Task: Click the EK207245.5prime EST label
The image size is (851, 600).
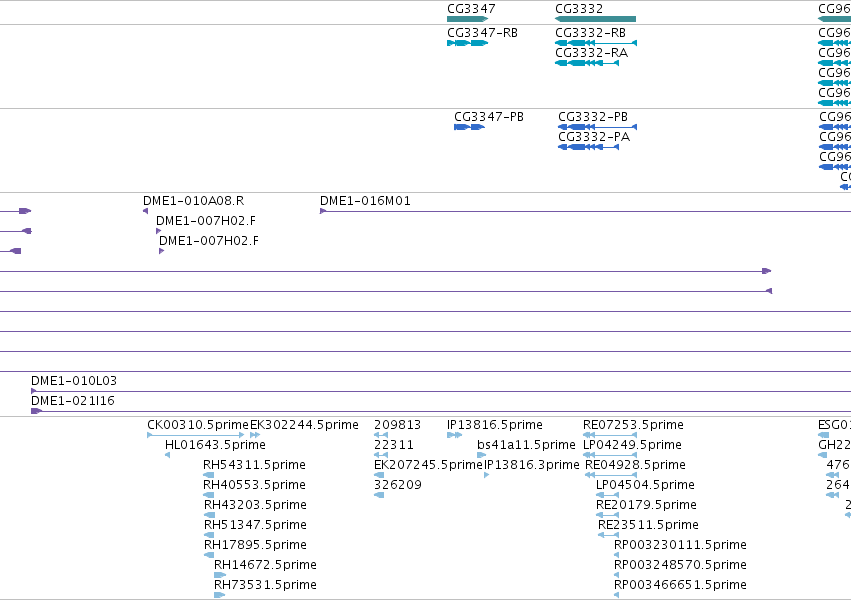Action: 428,465
